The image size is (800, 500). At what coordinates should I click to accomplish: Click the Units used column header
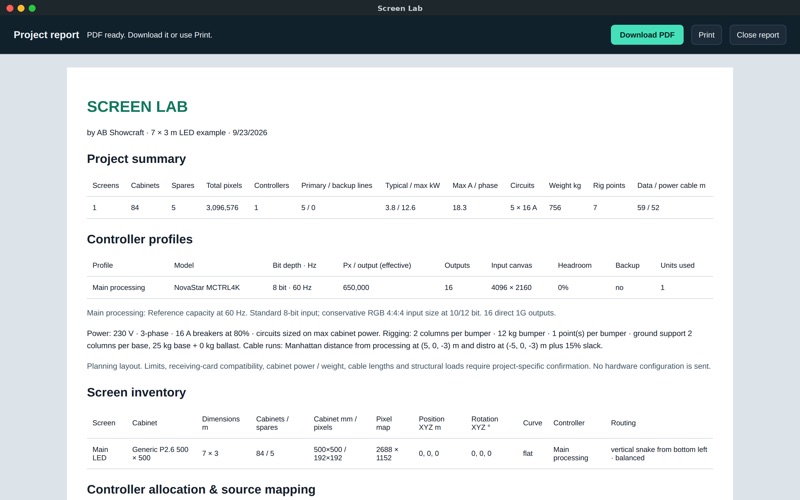coord(677,265)
